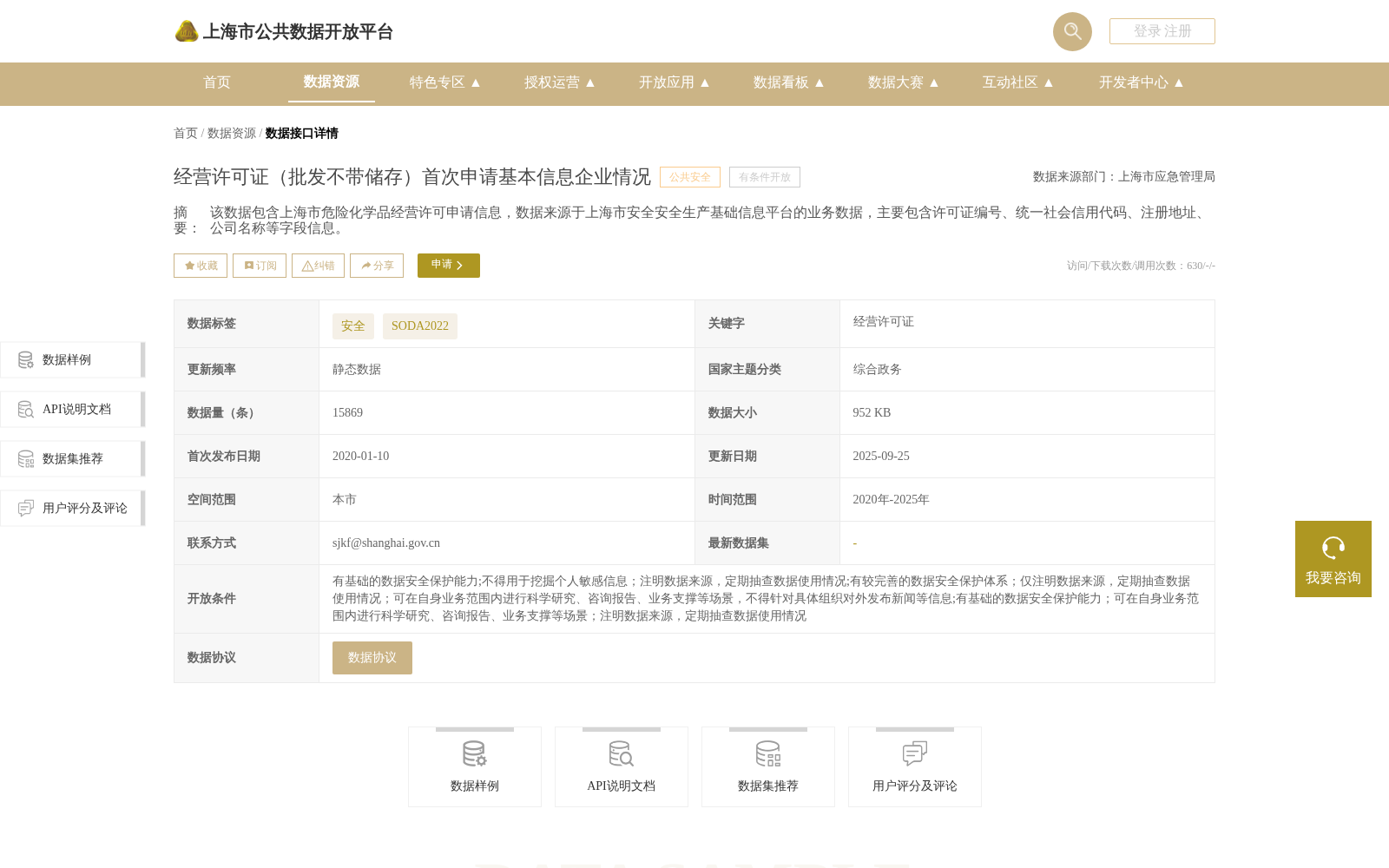Click the 首页 breadcrumb link
This screenshot has height=868, width=1389.
pyautogui.click(x=186, y=134)
